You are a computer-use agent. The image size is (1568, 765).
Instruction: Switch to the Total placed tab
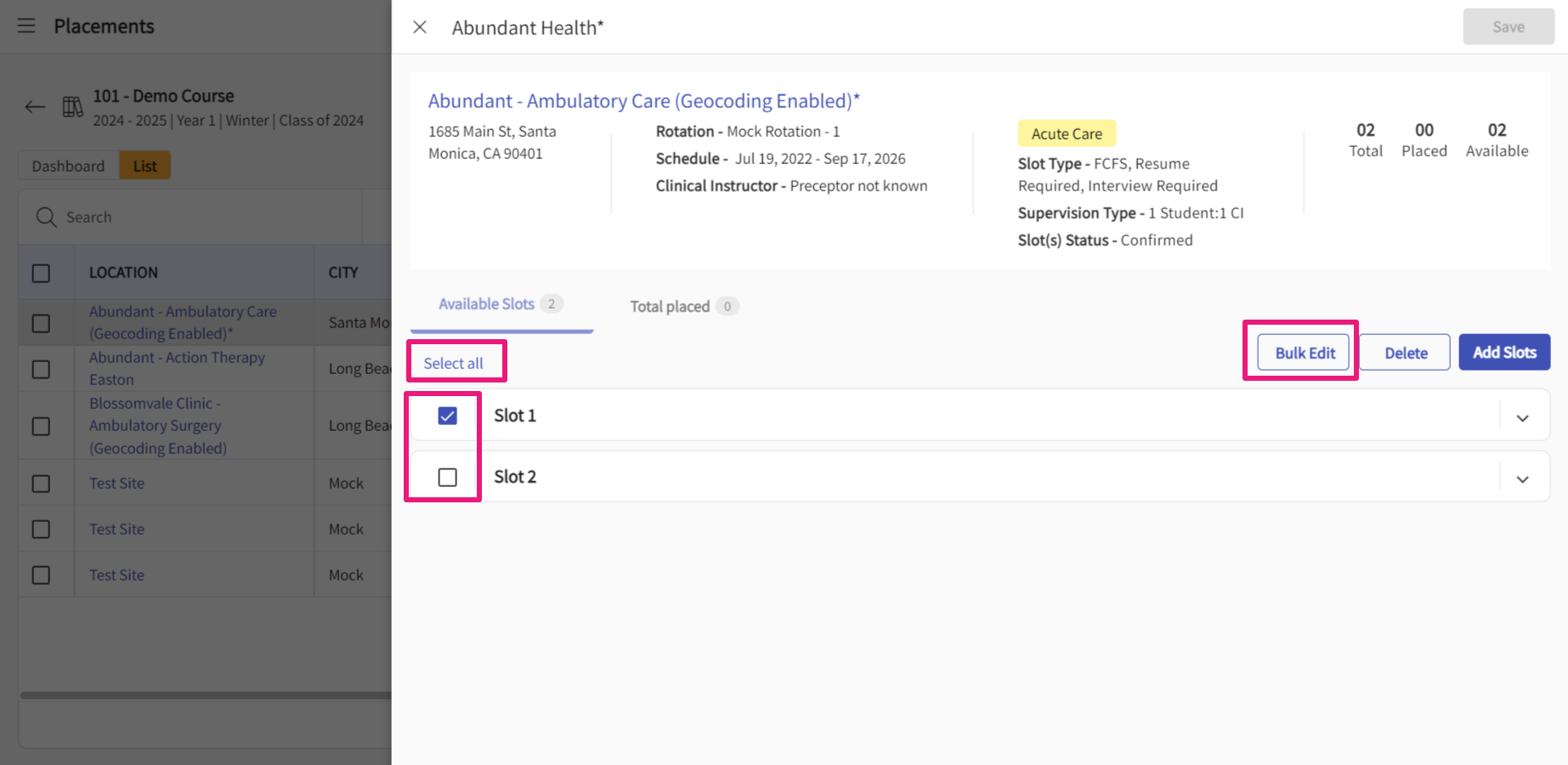670,306
